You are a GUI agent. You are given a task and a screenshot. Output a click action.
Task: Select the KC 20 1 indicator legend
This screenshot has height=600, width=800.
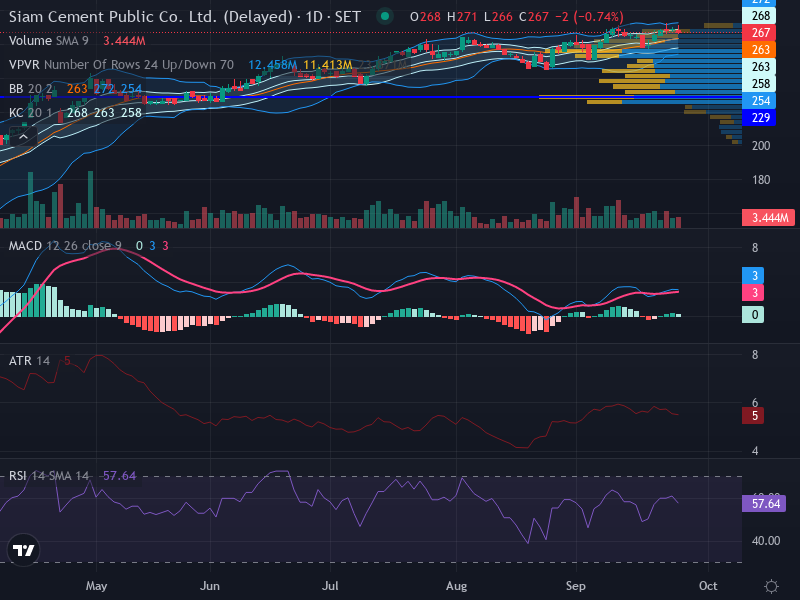click(31, 113)
